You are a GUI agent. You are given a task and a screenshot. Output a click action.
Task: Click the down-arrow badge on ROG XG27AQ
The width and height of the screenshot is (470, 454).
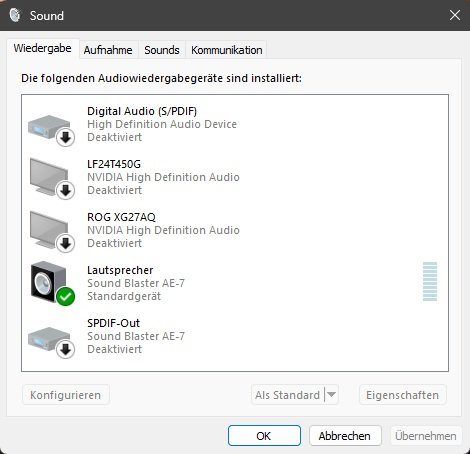tap(65, 243)
